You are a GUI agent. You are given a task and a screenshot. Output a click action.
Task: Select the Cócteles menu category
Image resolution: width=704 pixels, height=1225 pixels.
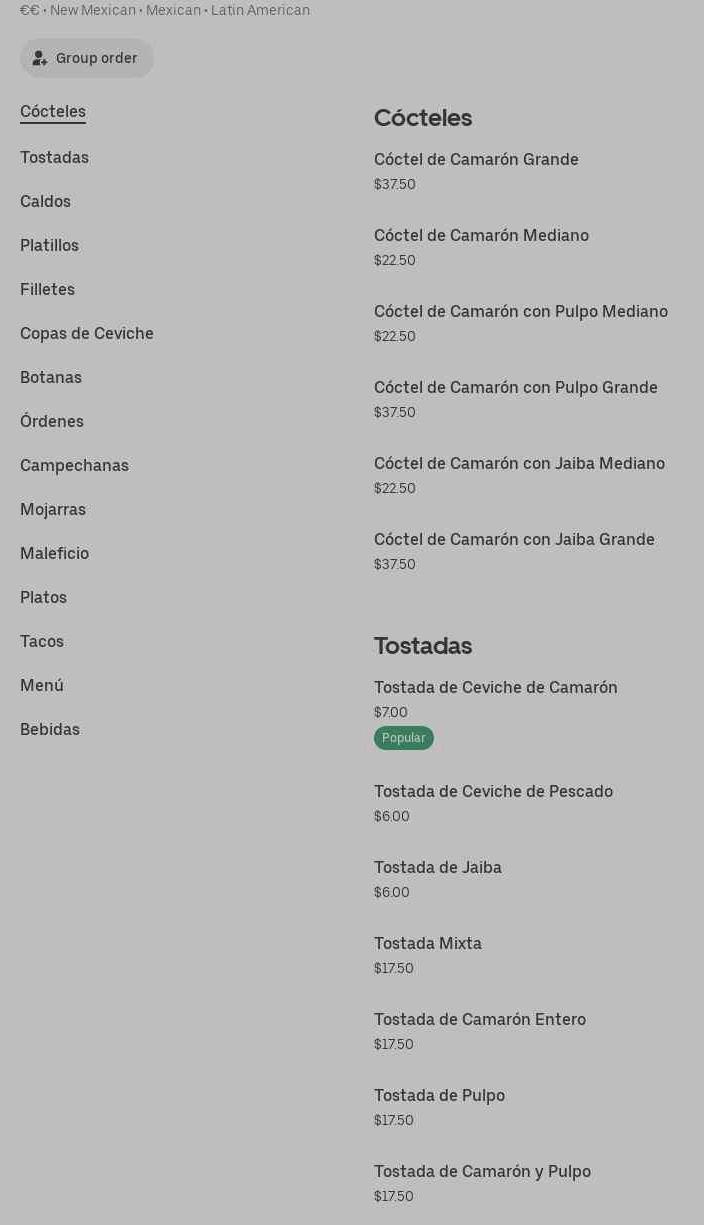pyautogui.click(x=53, y=111)
